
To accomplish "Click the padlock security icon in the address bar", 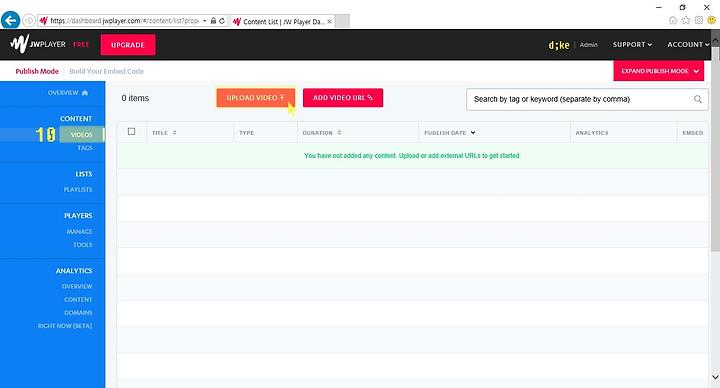I will pyautogui.click(x=213, y=21).
